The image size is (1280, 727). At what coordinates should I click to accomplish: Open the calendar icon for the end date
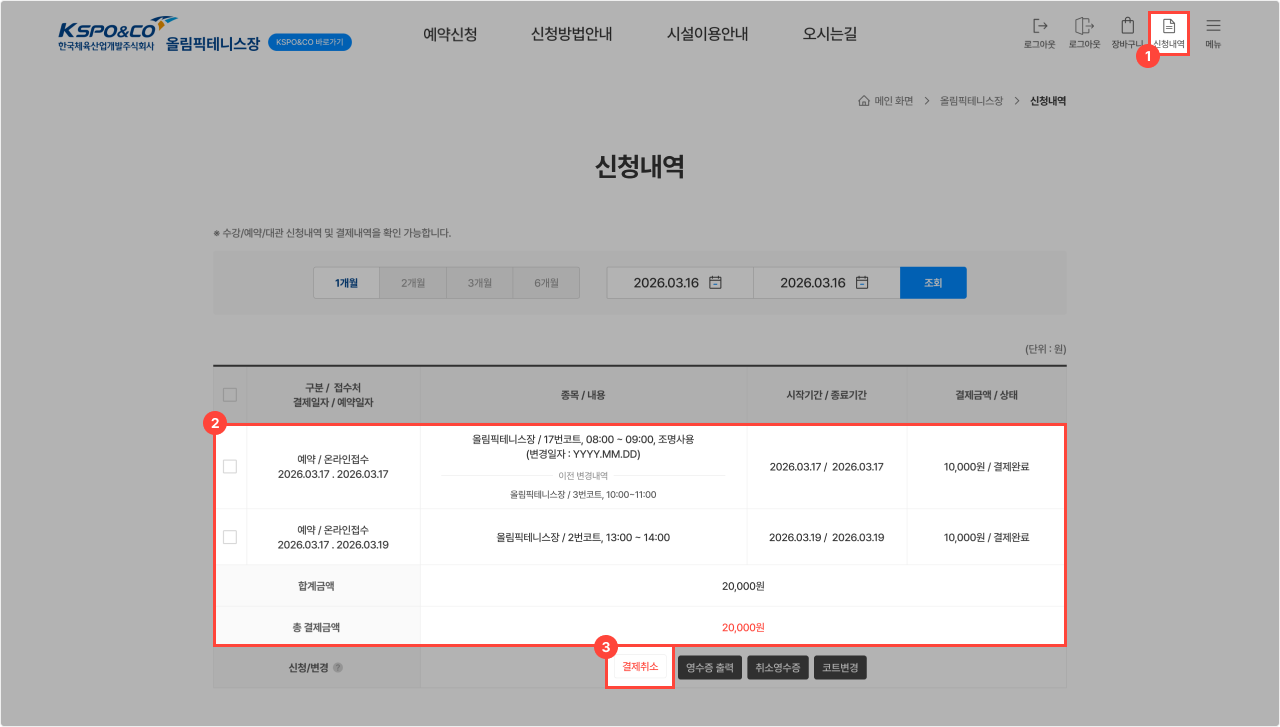point(862,283)
